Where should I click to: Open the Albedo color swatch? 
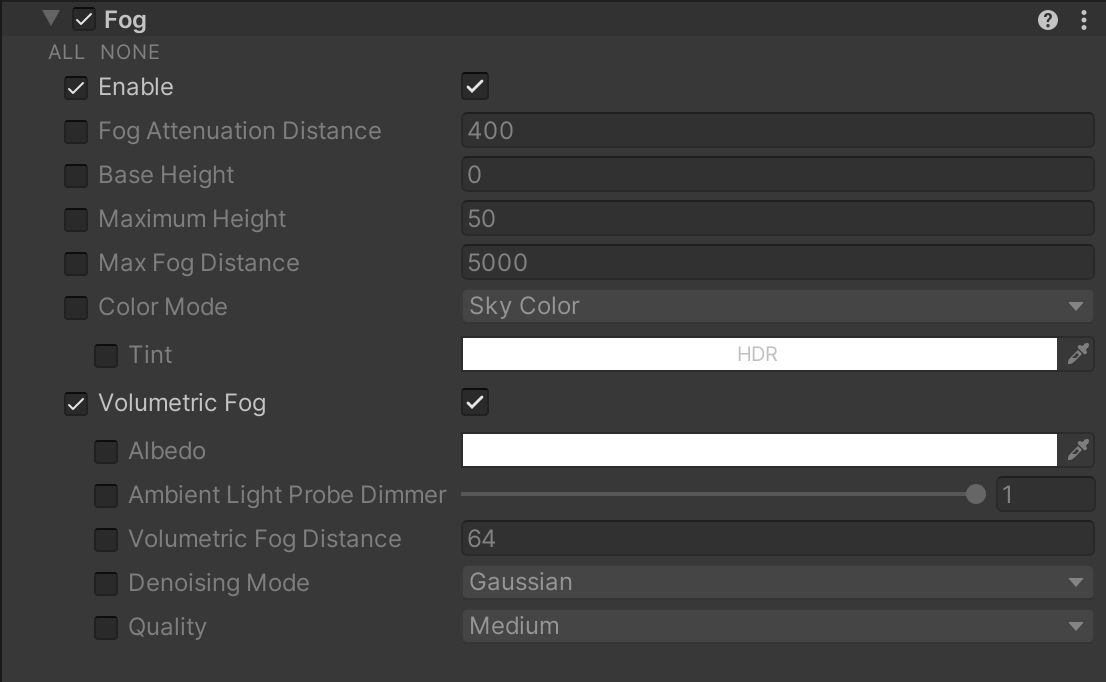(758, 450)
